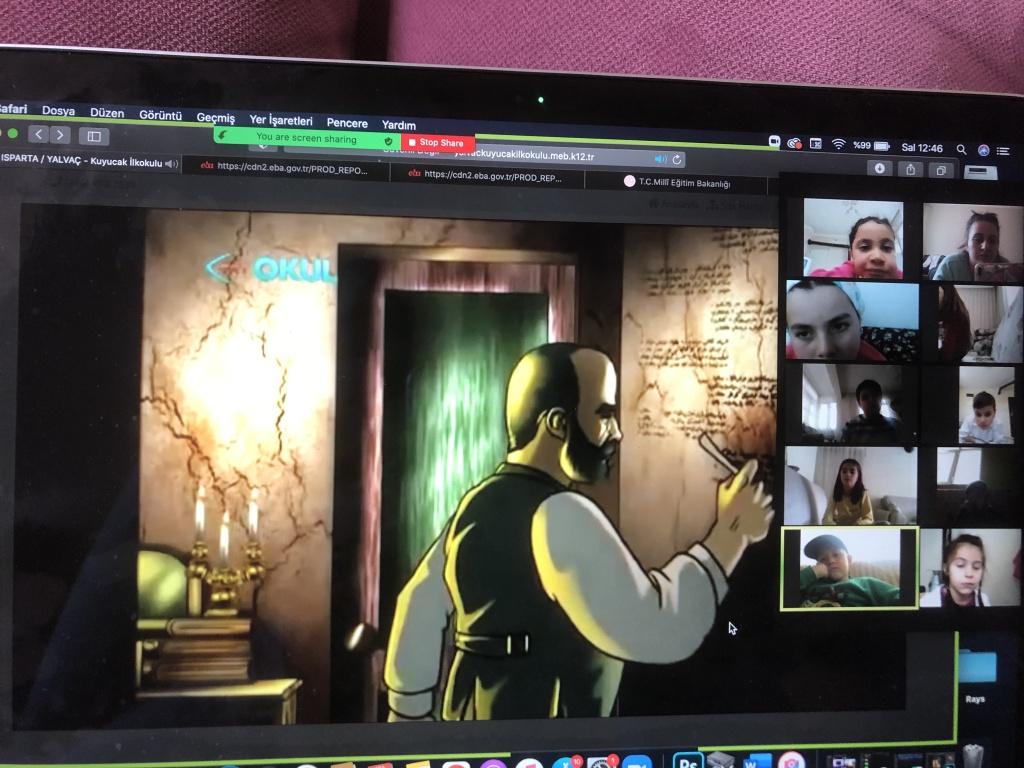The image size is (1024, 768).
Task: Open the Safari downloads icon
Action: click(880, 168)
